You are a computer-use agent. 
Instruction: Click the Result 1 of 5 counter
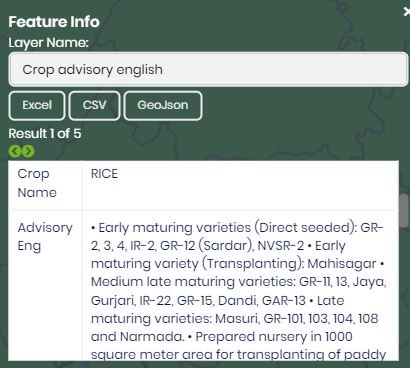[45, 134]
